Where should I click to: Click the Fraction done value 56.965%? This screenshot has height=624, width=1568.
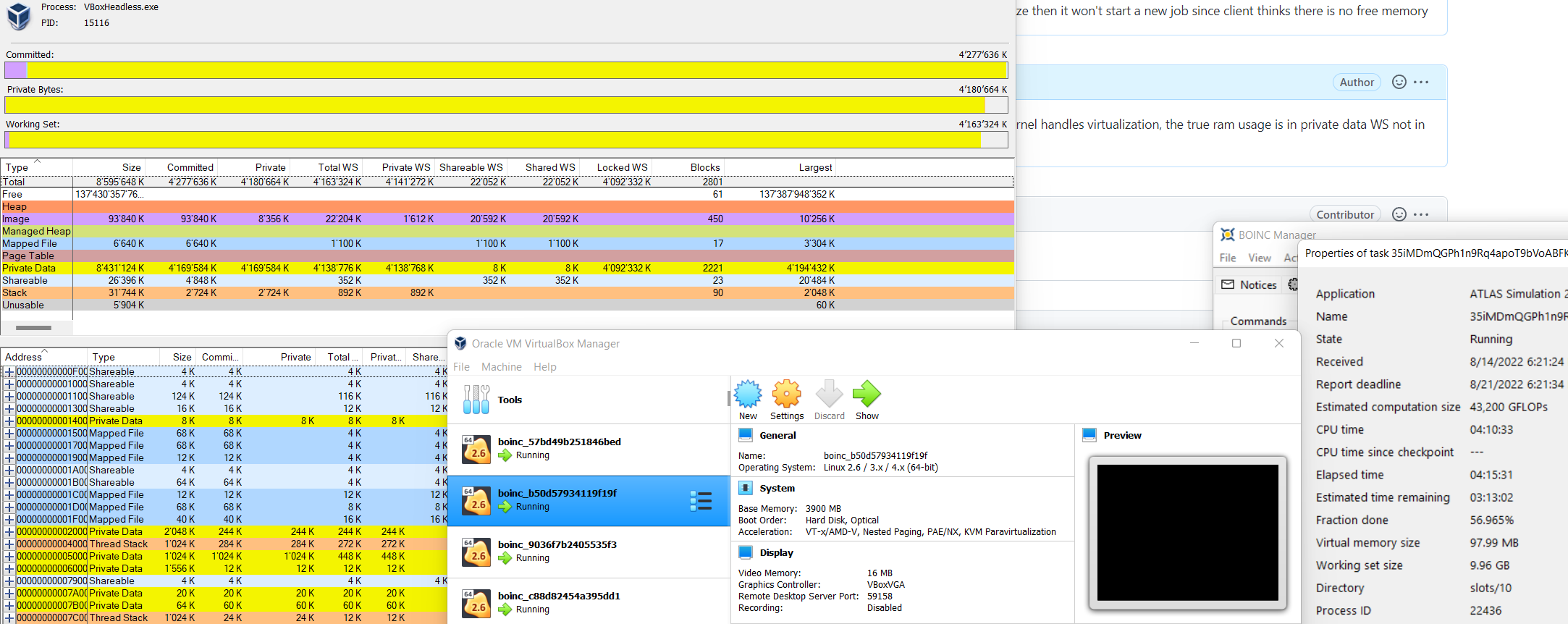1492,520
